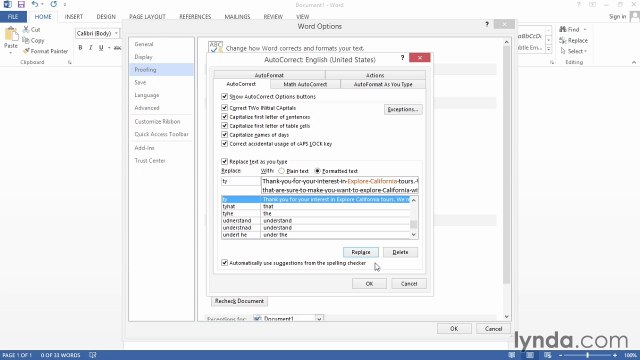Expand the Styles gallery more arrow
The height and width of the screenshot is (360, 640).
(x=549, y=49)
